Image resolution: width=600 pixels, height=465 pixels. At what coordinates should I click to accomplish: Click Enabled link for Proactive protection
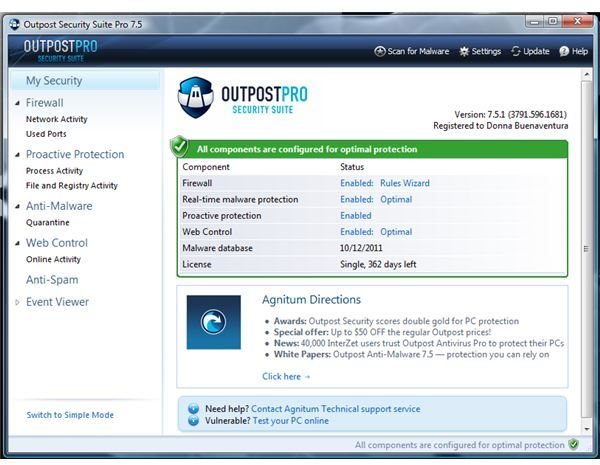click(355, 215)
